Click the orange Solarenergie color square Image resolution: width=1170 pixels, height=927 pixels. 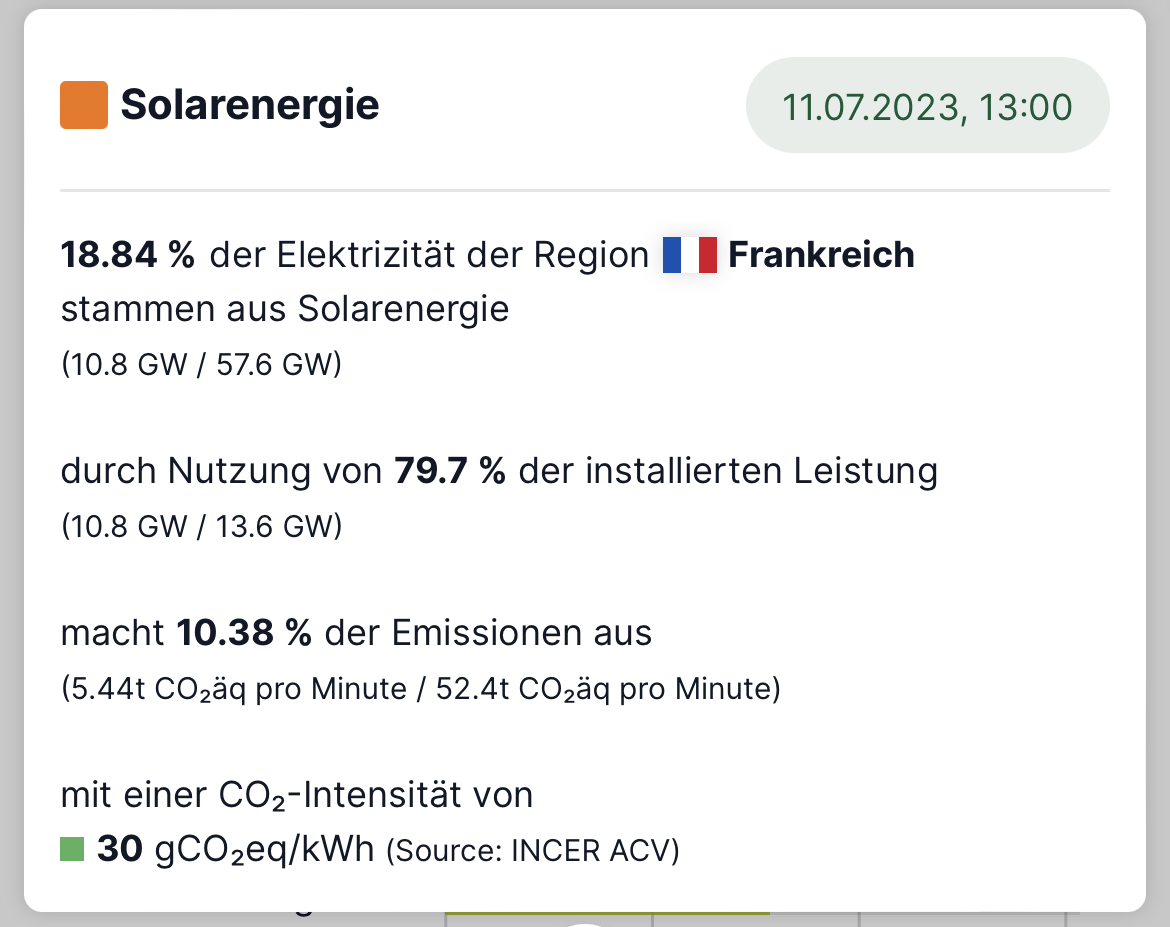coord(84,105)
